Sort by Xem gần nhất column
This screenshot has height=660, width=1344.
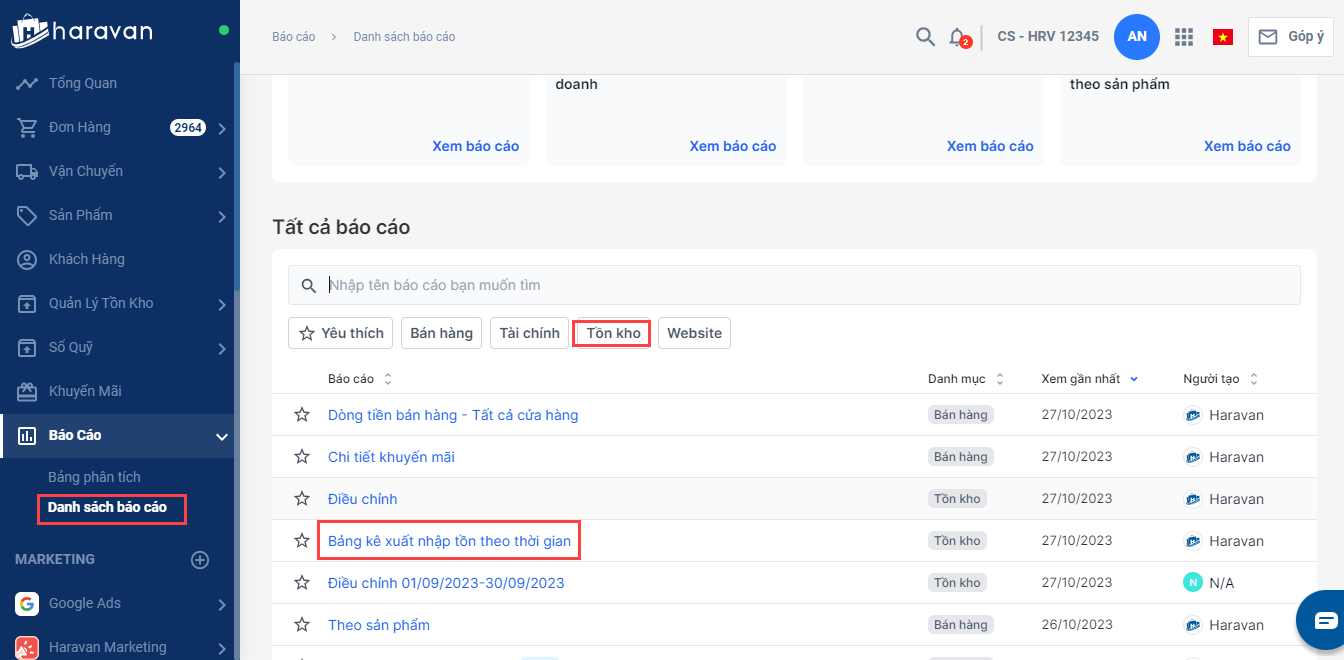(x=1089, y=379)
